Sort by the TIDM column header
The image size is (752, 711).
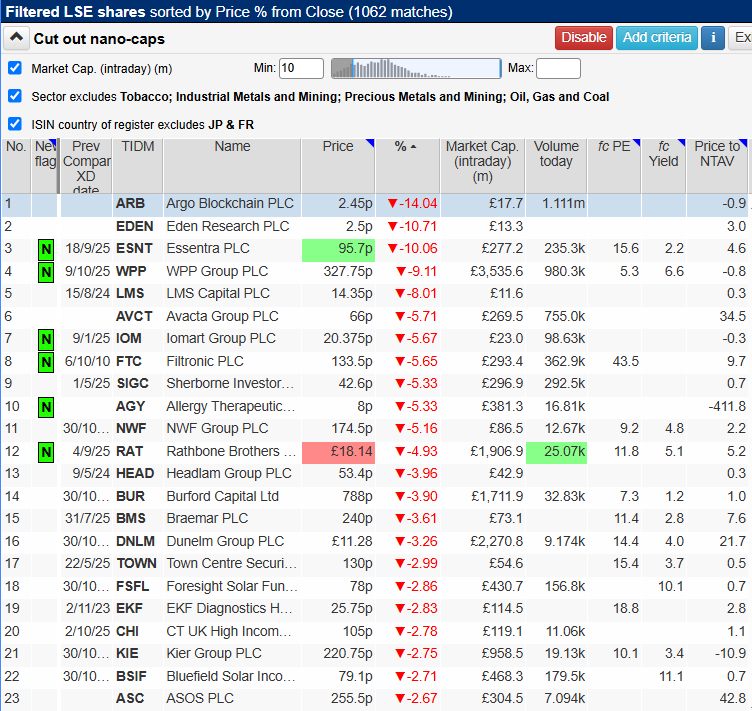tap(138, 166)
